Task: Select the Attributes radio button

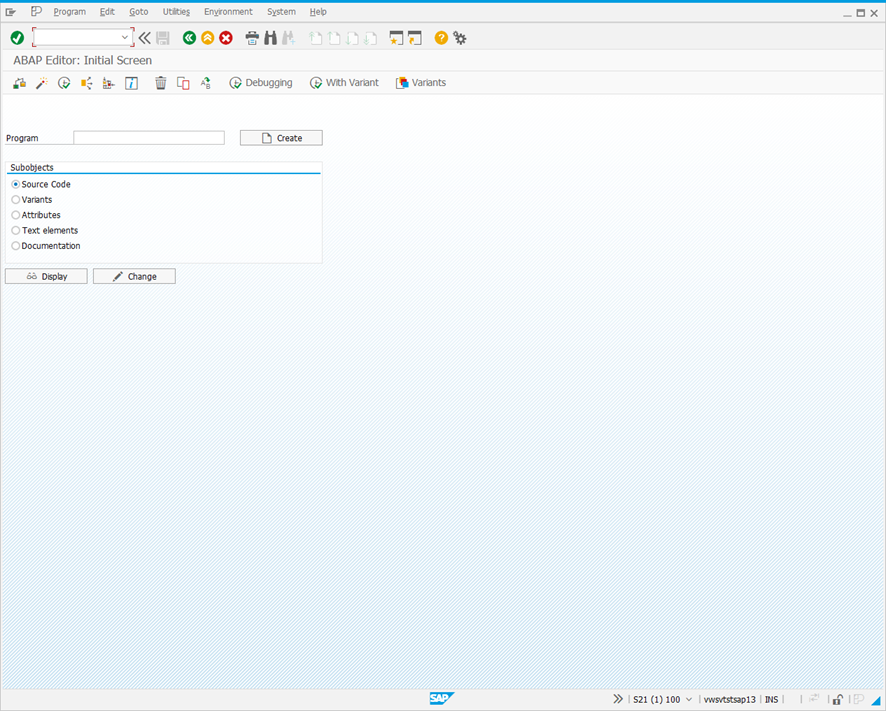Action: pos(15,215)
